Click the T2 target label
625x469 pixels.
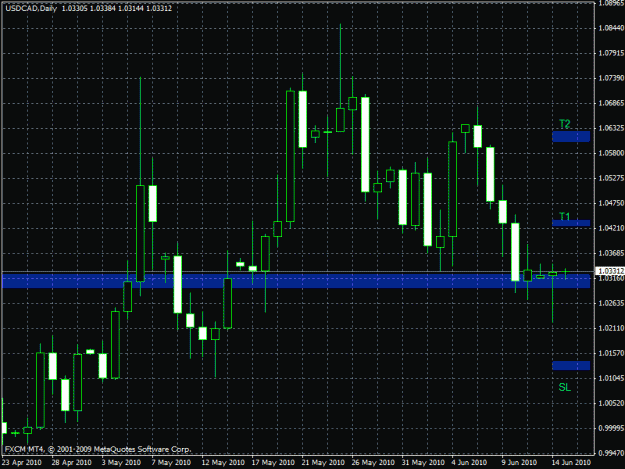[564, 124]
